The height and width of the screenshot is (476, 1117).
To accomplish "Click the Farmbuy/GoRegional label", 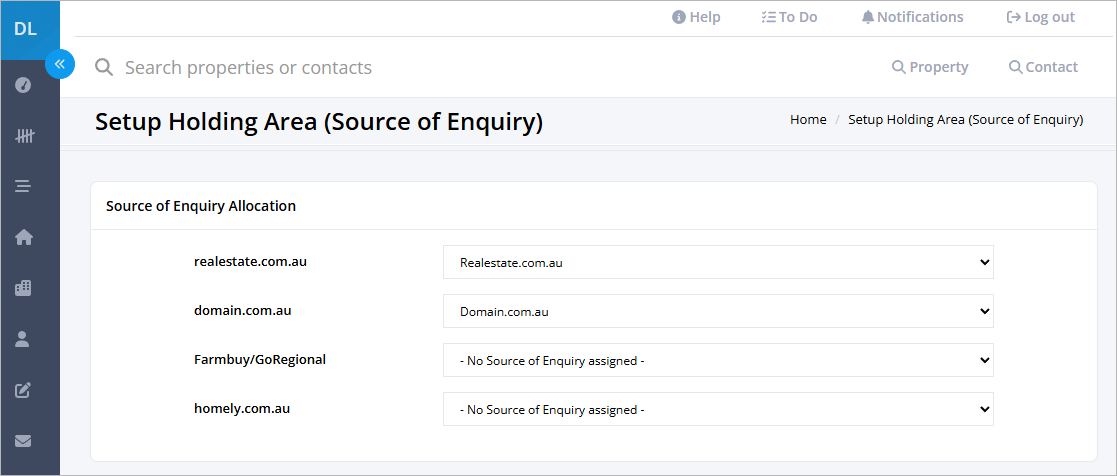I will [x=260, y=360].
